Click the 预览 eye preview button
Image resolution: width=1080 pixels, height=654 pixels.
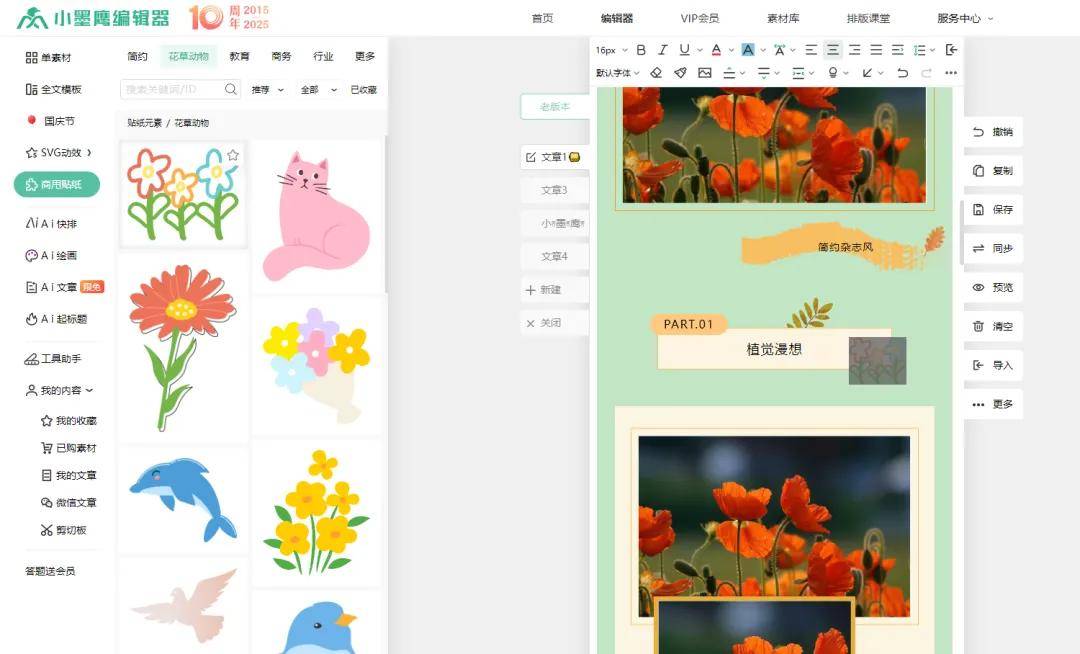993,288
